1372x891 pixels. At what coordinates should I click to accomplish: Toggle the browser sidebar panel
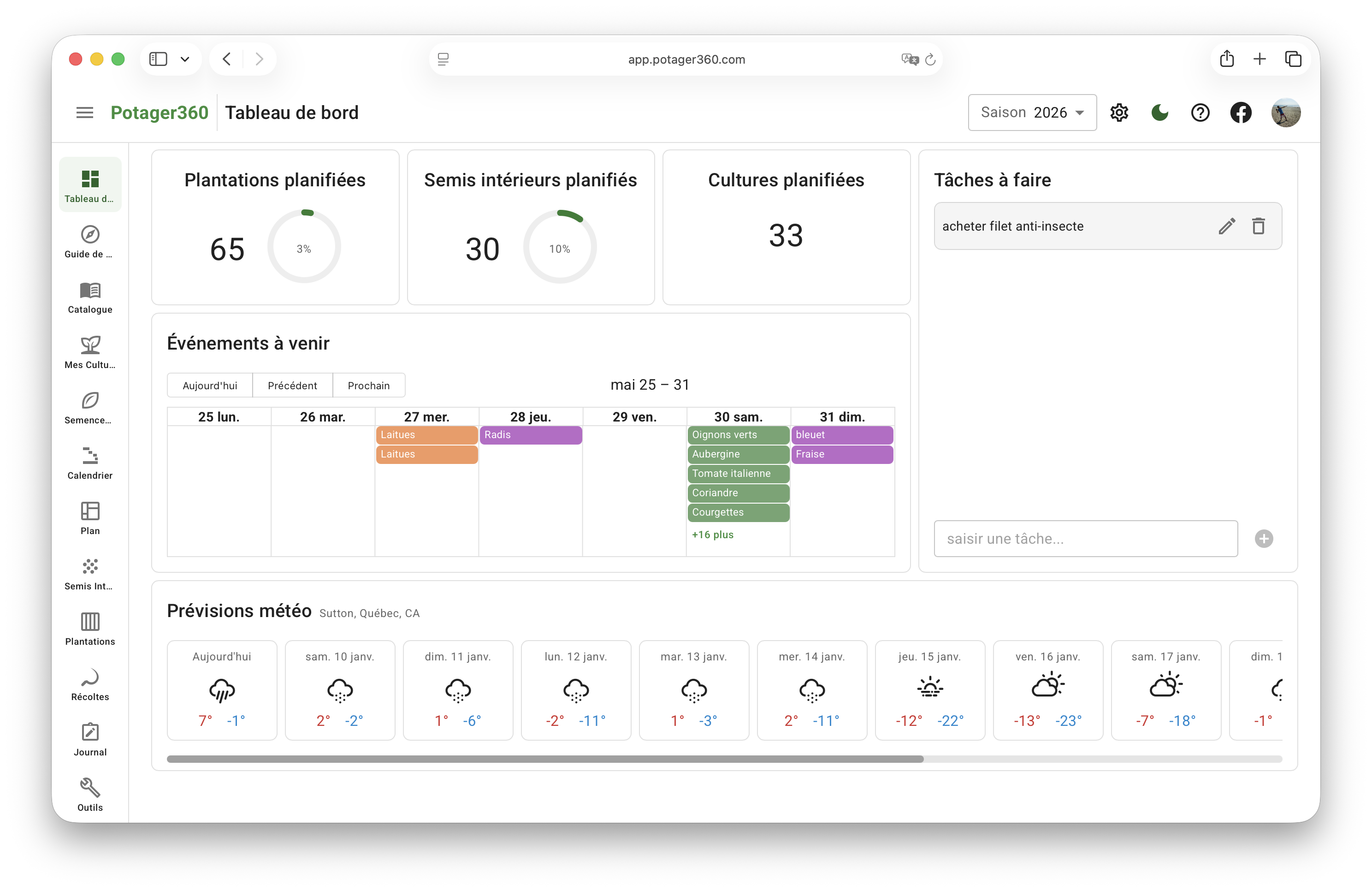pos(158,59)
